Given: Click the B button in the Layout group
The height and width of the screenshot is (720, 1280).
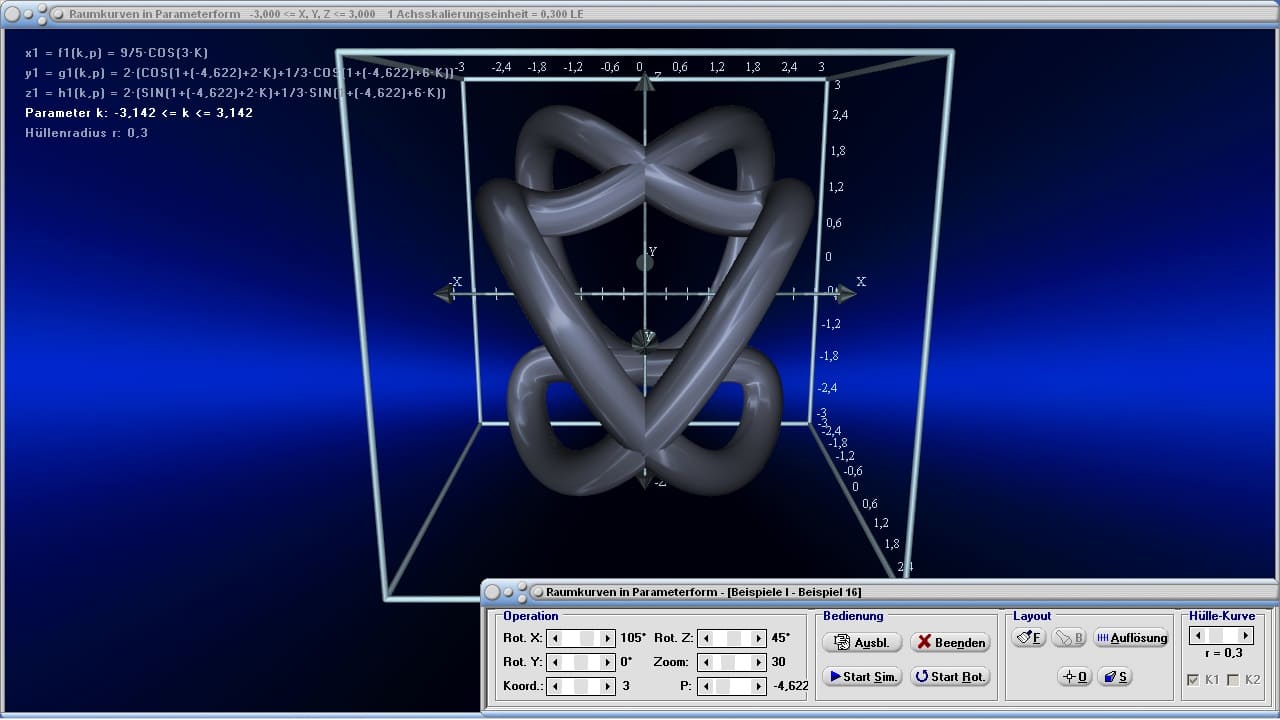Looking at the screenshot, I should 1069,637.
